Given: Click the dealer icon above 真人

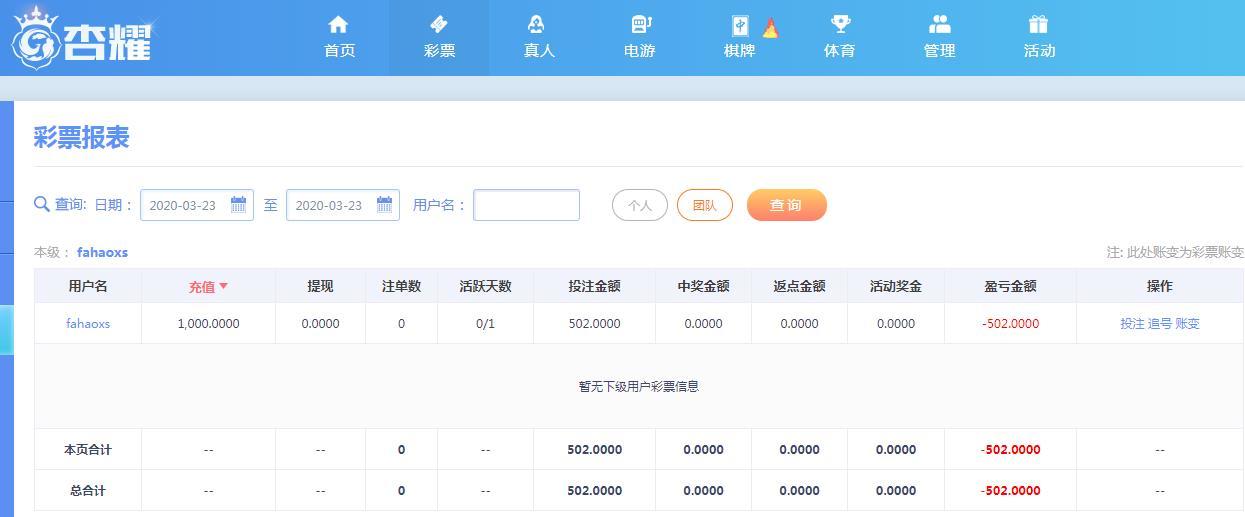Looking at the screenshot, I should (x=538, y=24).
